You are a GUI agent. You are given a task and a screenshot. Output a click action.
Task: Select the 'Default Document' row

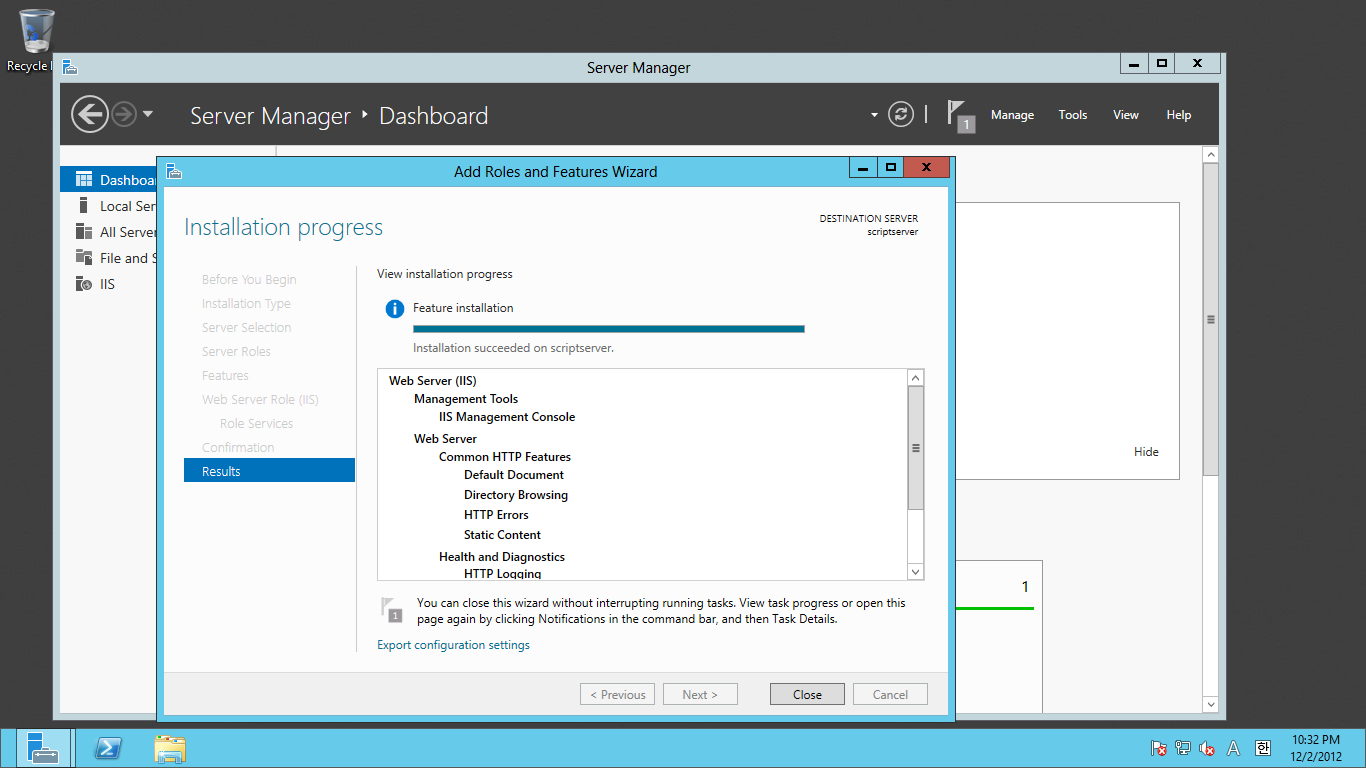coord(514,475)
